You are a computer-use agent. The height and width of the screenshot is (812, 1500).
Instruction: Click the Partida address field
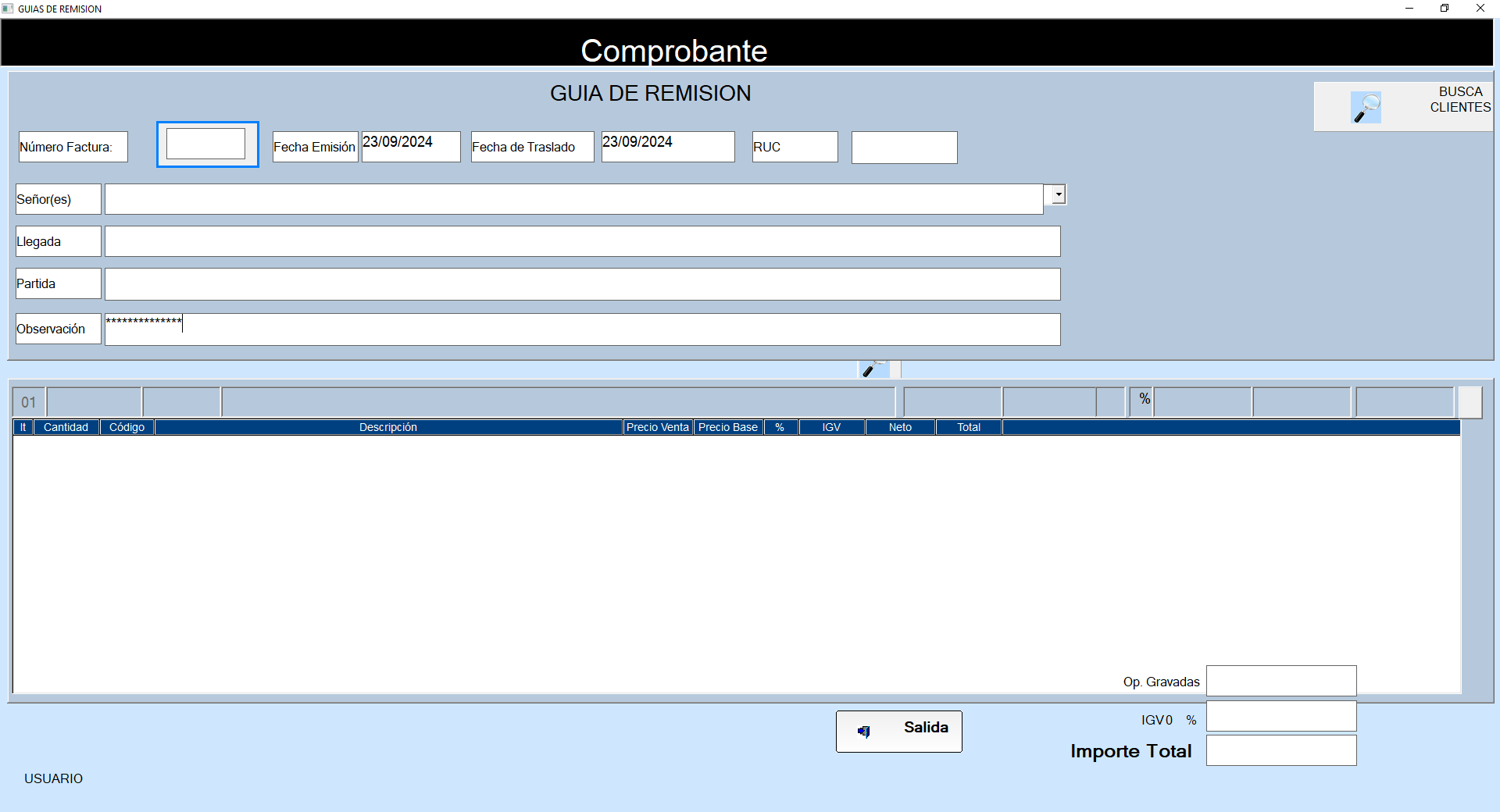click(582, 284)
